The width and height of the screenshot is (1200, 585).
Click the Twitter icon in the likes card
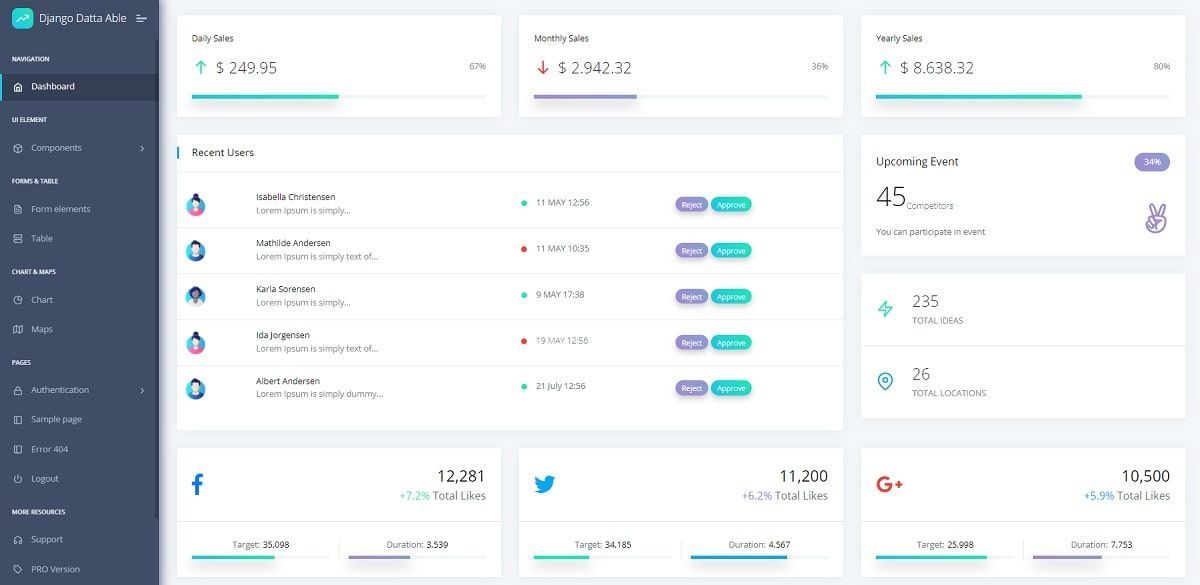pos(544,483)
